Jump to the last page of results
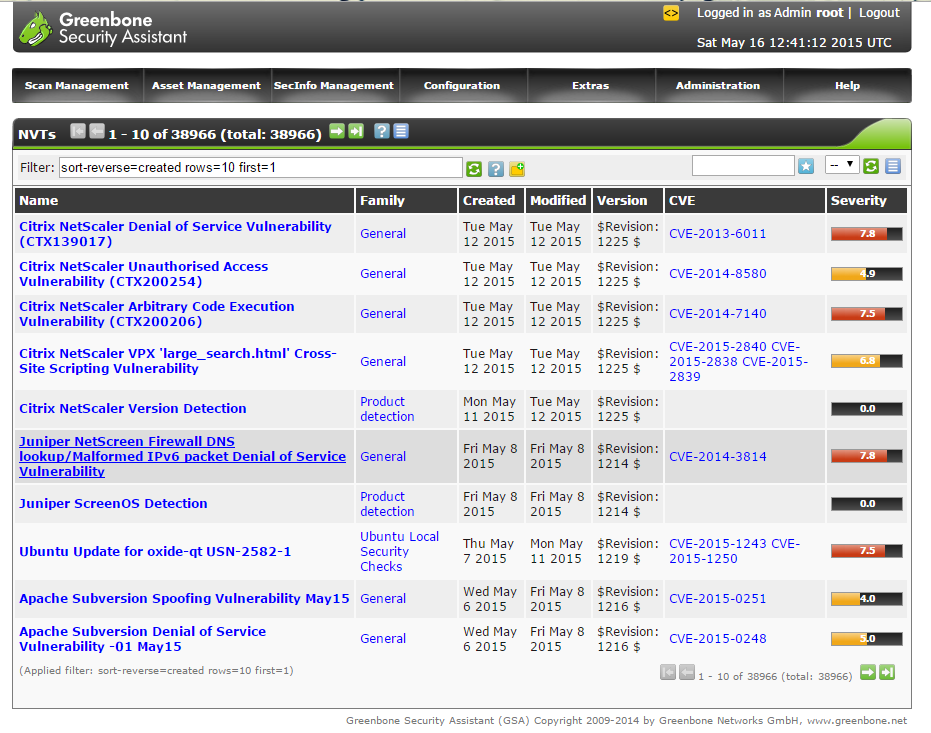This screenshot has width=931, height=733. pos(356,130)
